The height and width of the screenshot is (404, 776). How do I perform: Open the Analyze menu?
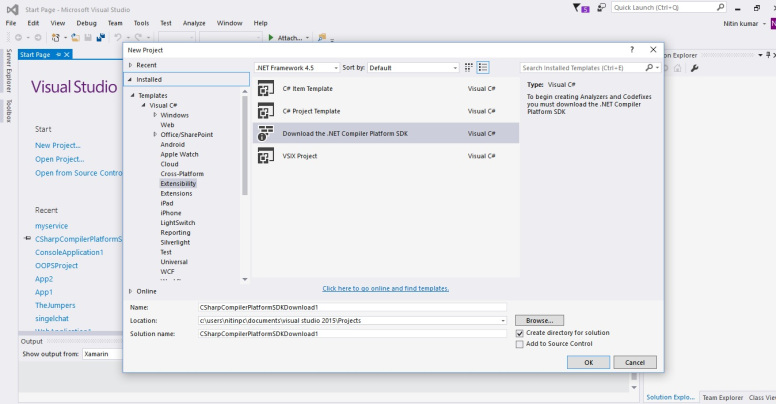[x=194, y=23]
